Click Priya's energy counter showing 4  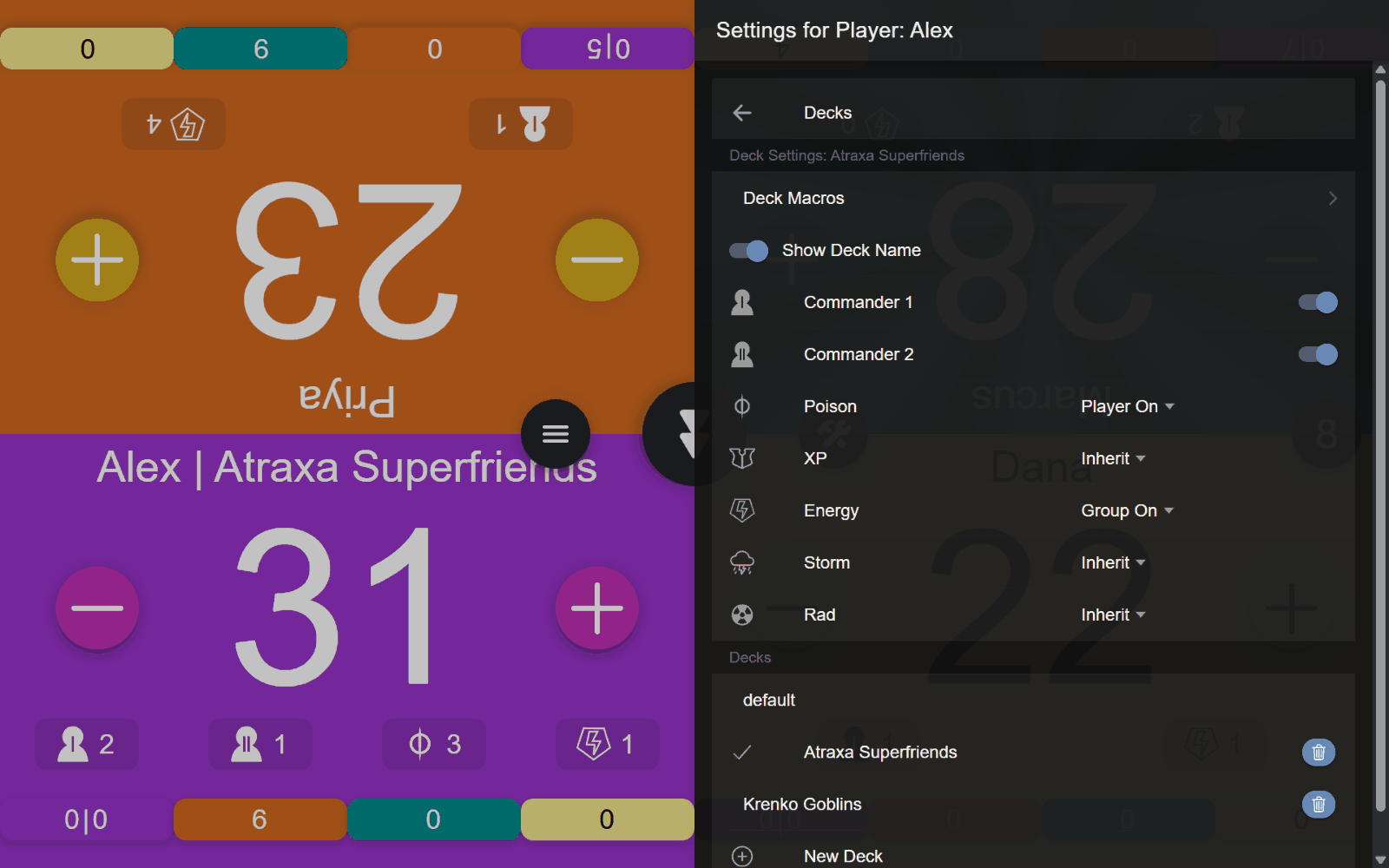click(x=174, y=124)
